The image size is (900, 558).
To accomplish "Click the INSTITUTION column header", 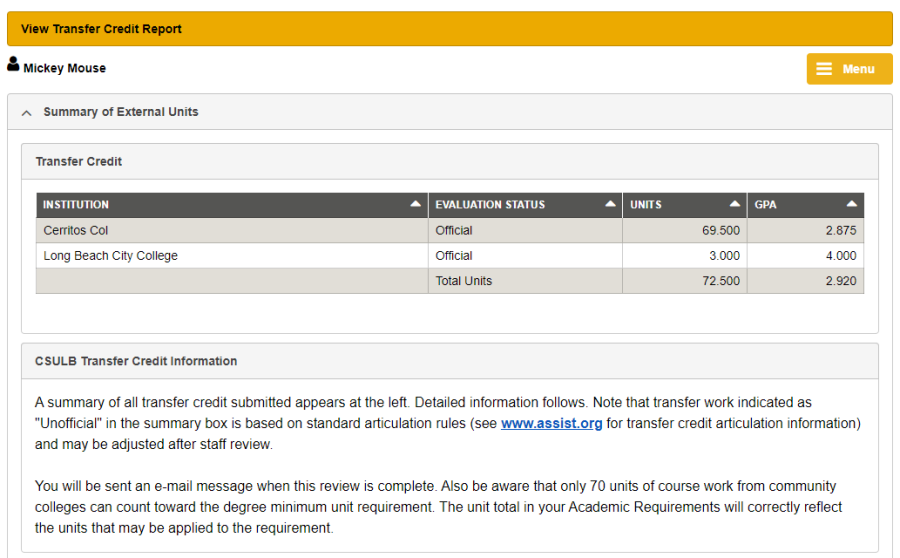I will (x=232, y=205).
